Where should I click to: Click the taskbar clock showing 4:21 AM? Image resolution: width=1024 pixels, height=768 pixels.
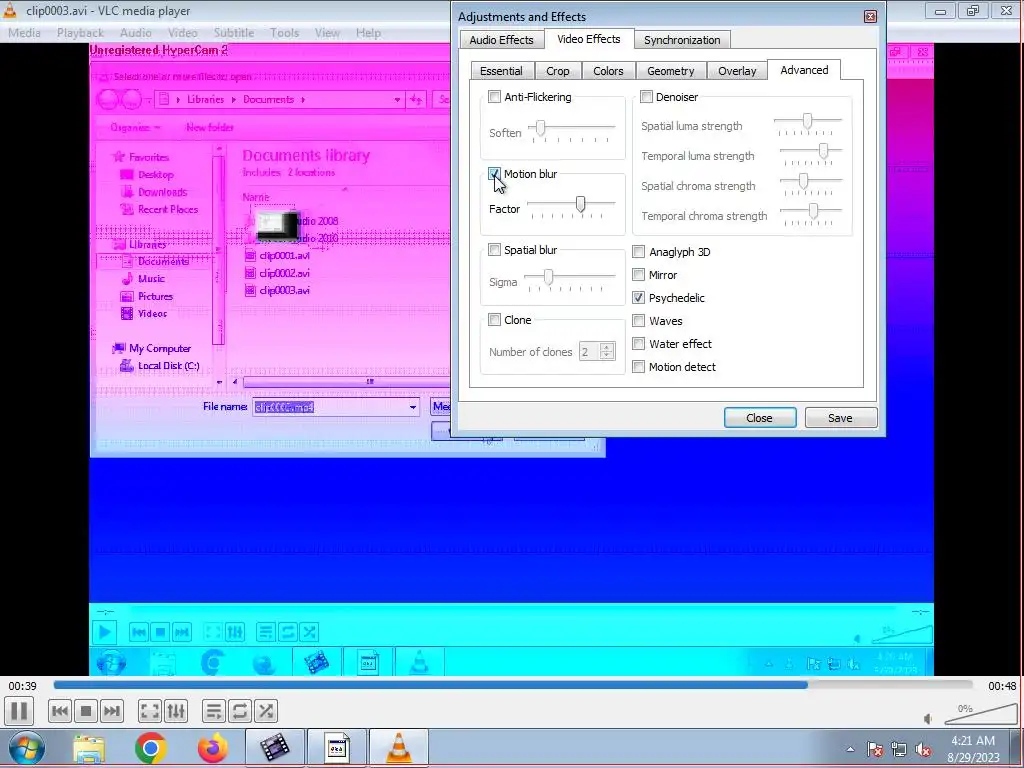(x=973, y=749)
